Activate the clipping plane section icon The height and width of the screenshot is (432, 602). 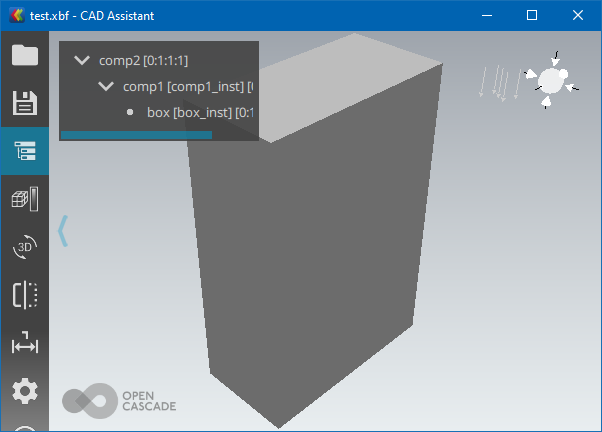(24, 295)
